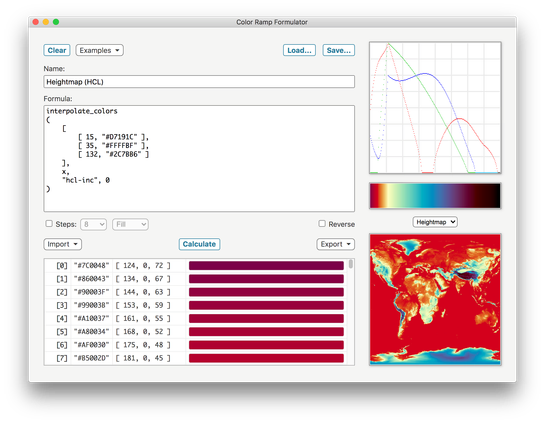
Task: Select color swatch for row [3] #990038
Action: pyautogui.click(x=266, y=305)
